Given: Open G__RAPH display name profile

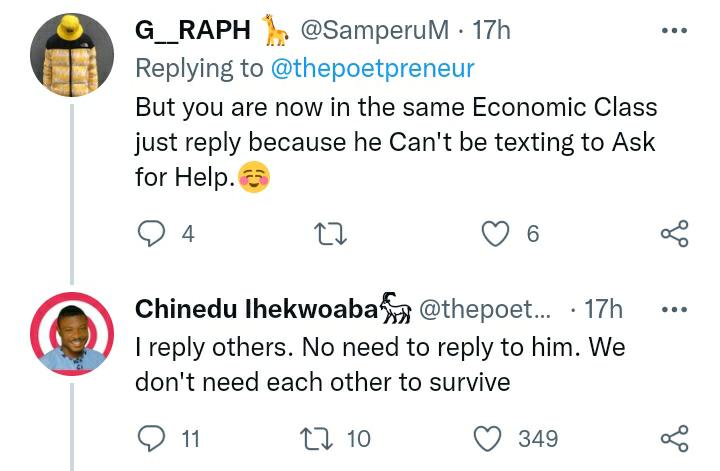Looking at the screenshot, I should [x=193, y=30].
